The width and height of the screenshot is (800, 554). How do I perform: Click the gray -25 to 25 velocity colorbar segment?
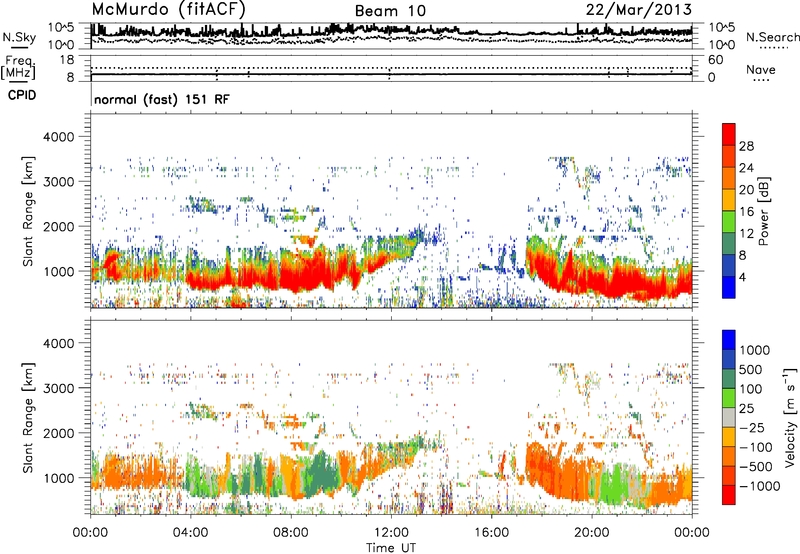pyautogui.click(x=729, y=418)
